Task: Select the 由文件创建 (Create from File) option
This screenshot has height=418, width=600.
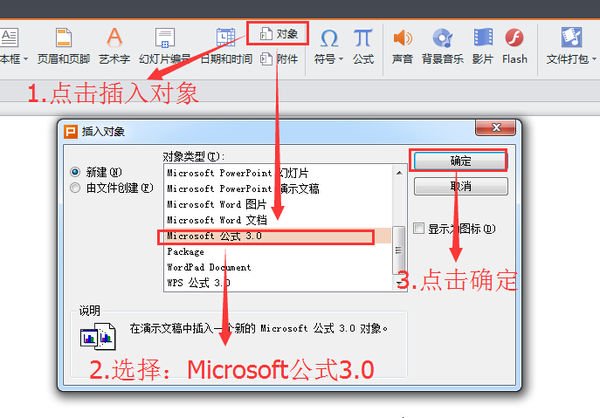Action: click(x=75, y=187)
